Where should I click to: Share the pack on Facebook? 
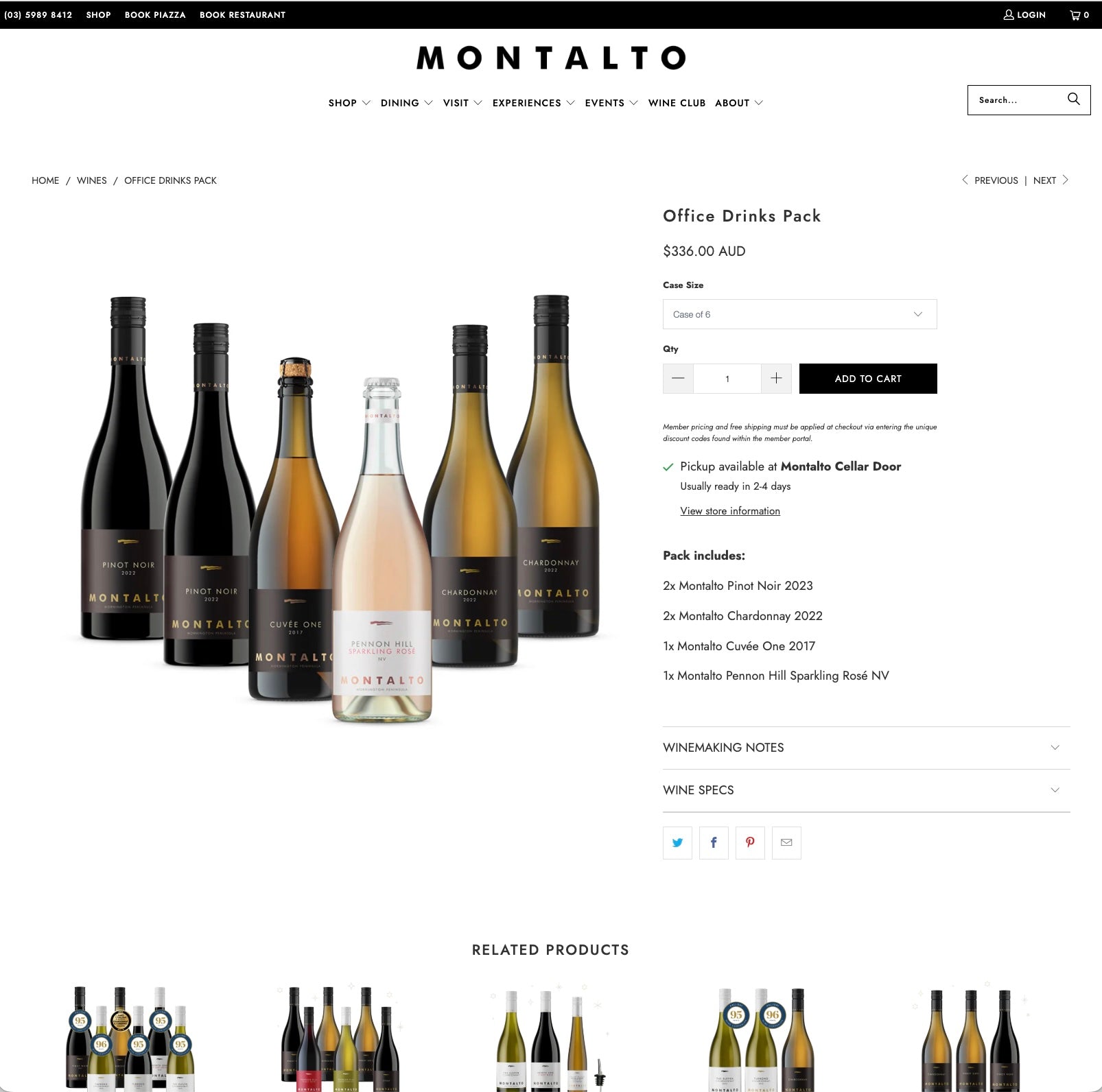[714, 843]
